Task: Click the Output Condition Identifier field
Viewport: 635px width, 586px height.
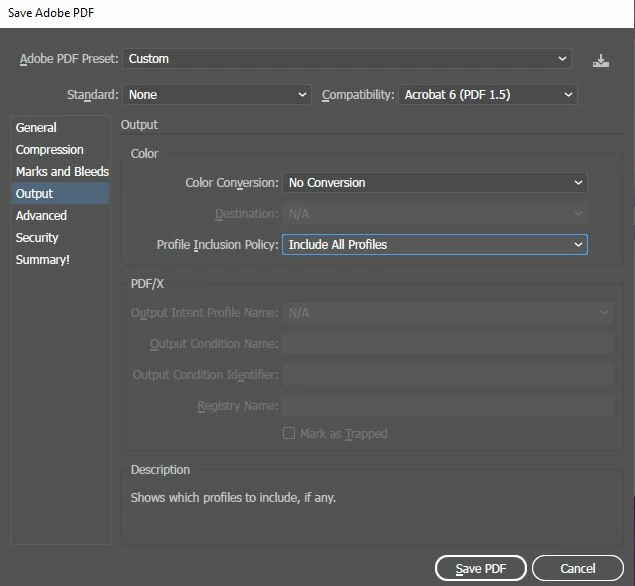Action: point(448,375)
